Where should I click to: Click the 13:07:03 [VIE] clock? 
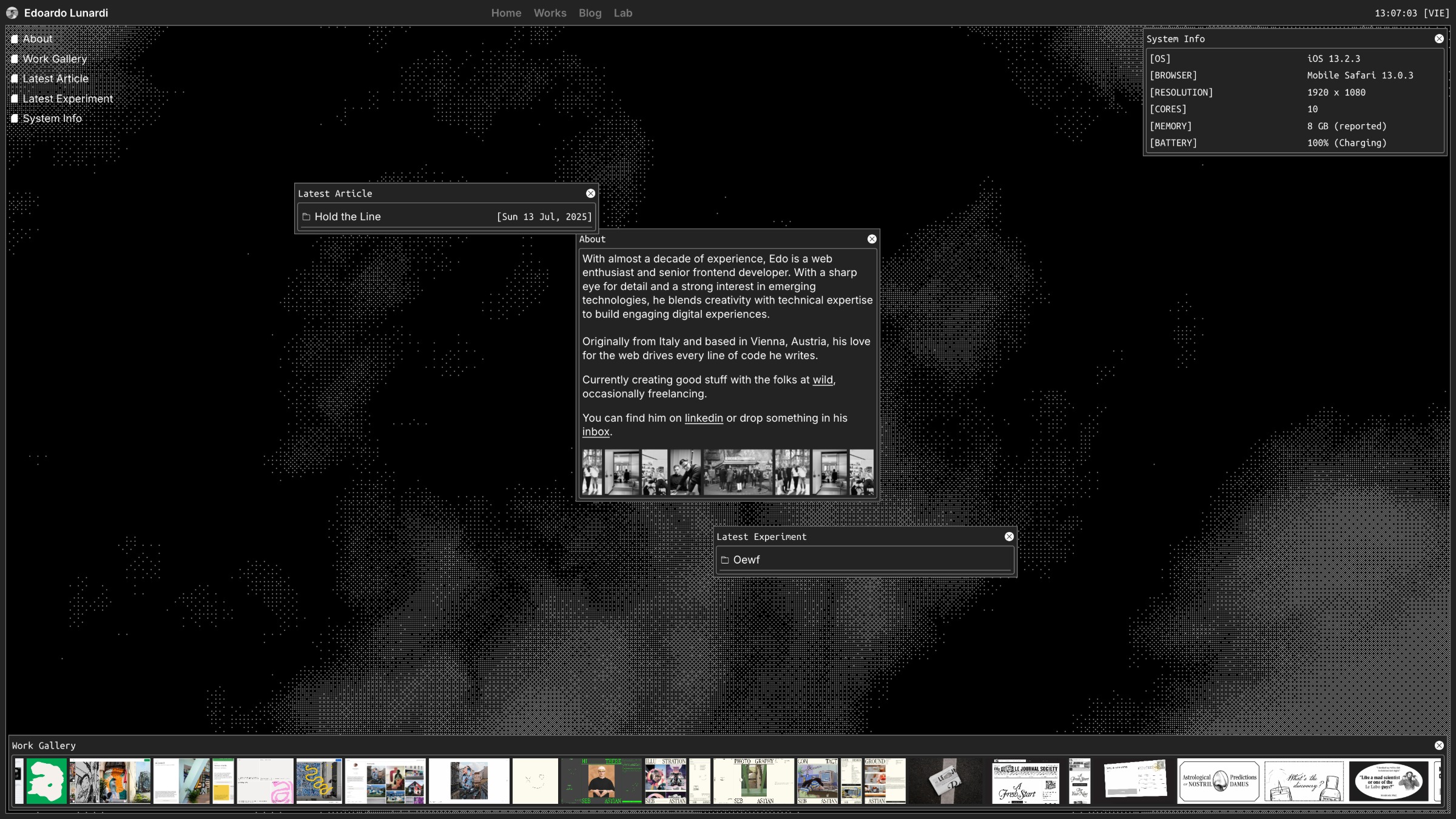click(x=1412, y=13)
